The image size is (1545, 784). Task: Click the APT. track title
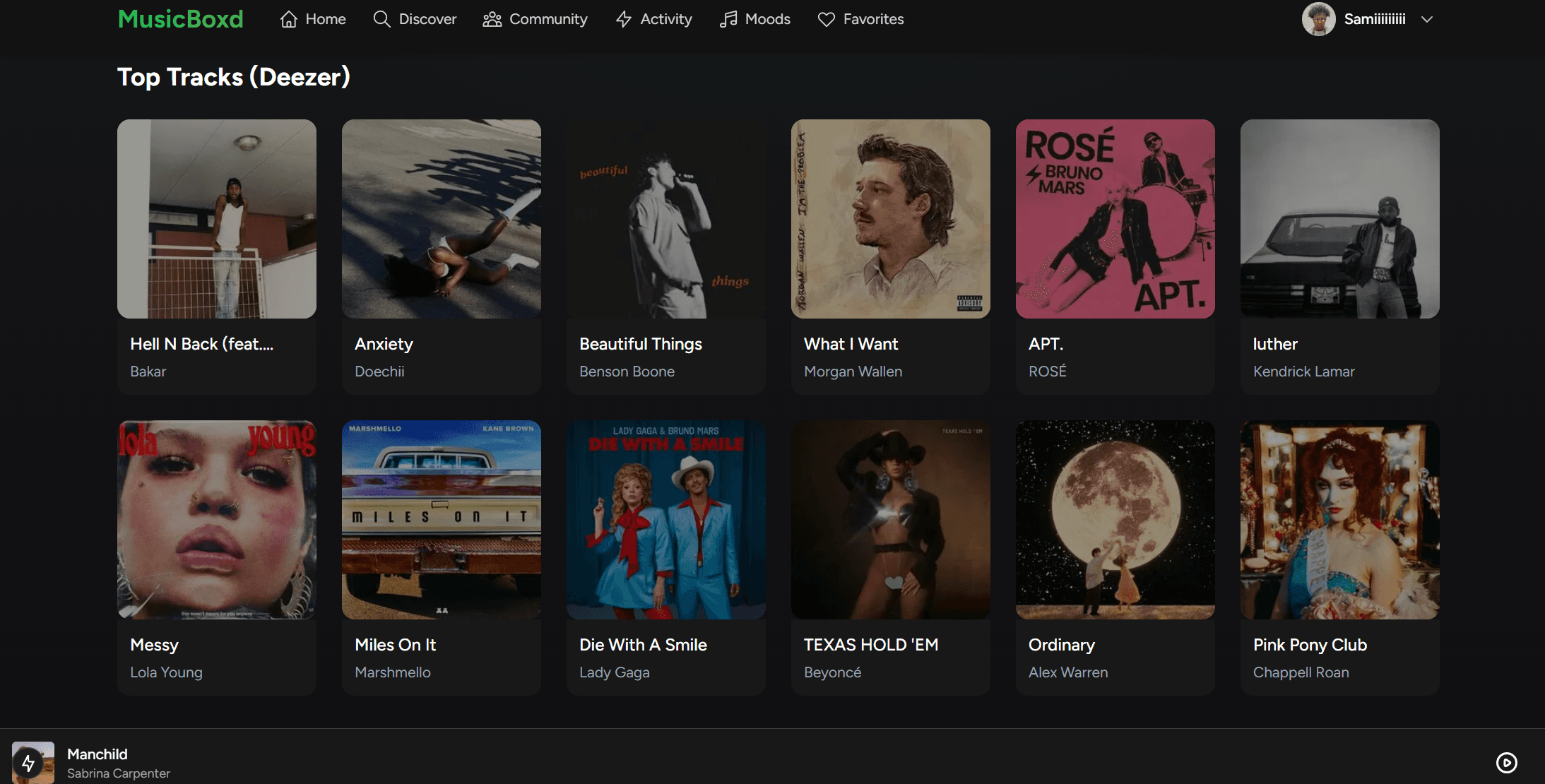point(1046,344)
